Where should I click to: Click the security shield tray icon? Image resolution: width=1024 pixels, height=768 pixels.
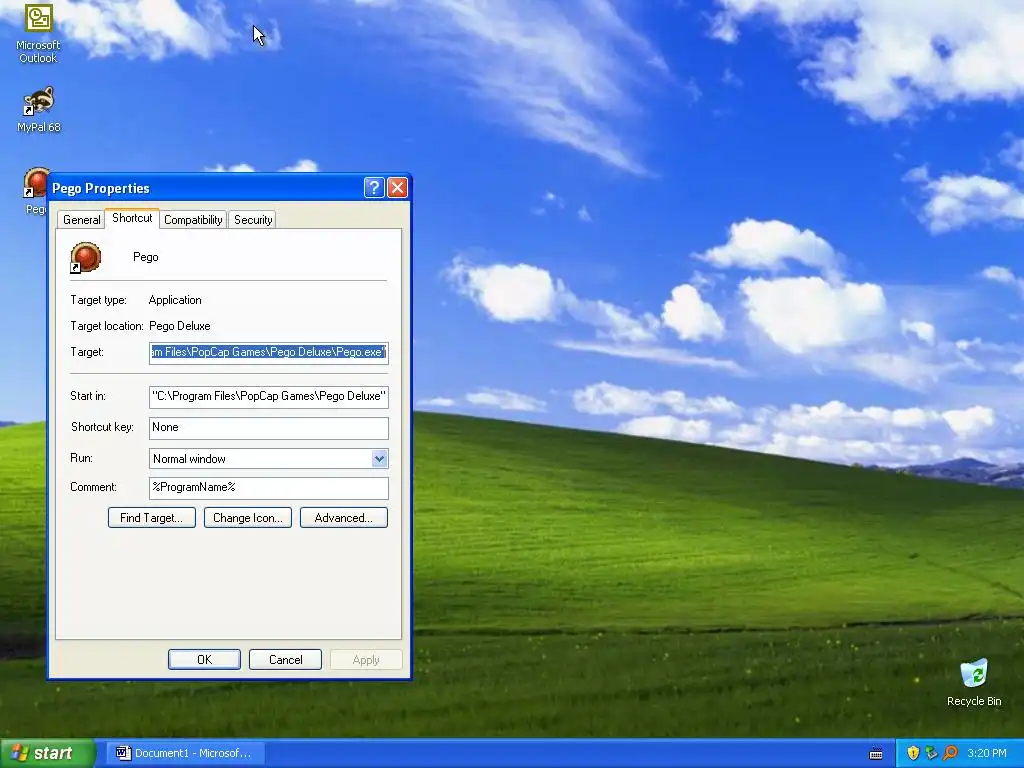click(x=913, y=753)
